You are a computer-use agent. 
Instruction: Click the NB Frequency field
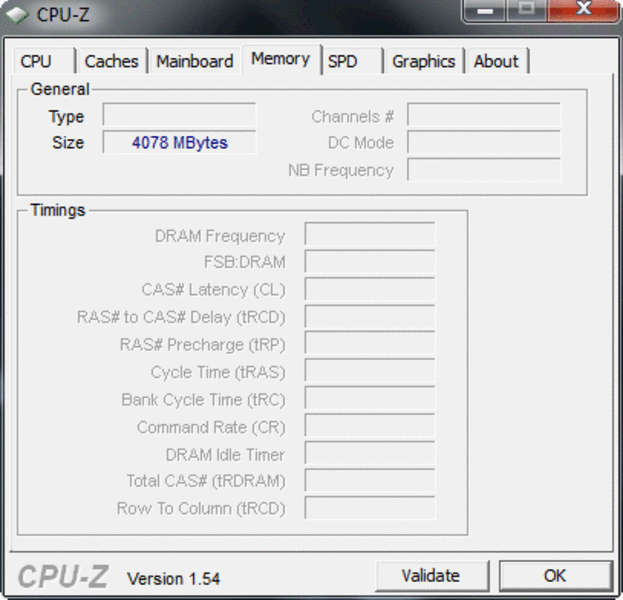point(484,170)
